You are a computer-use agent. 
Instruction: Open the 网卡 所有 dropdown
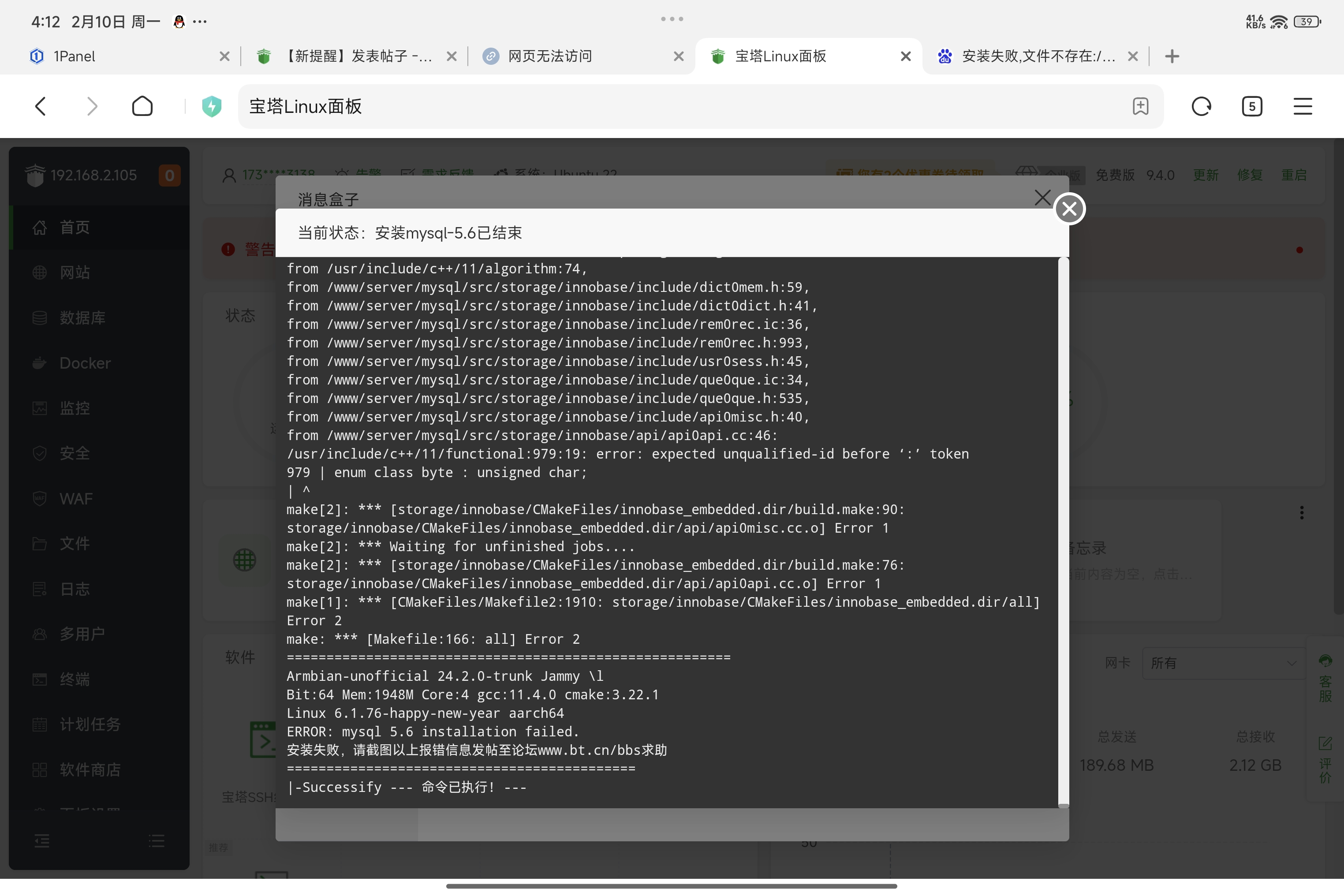point(1224,663)
